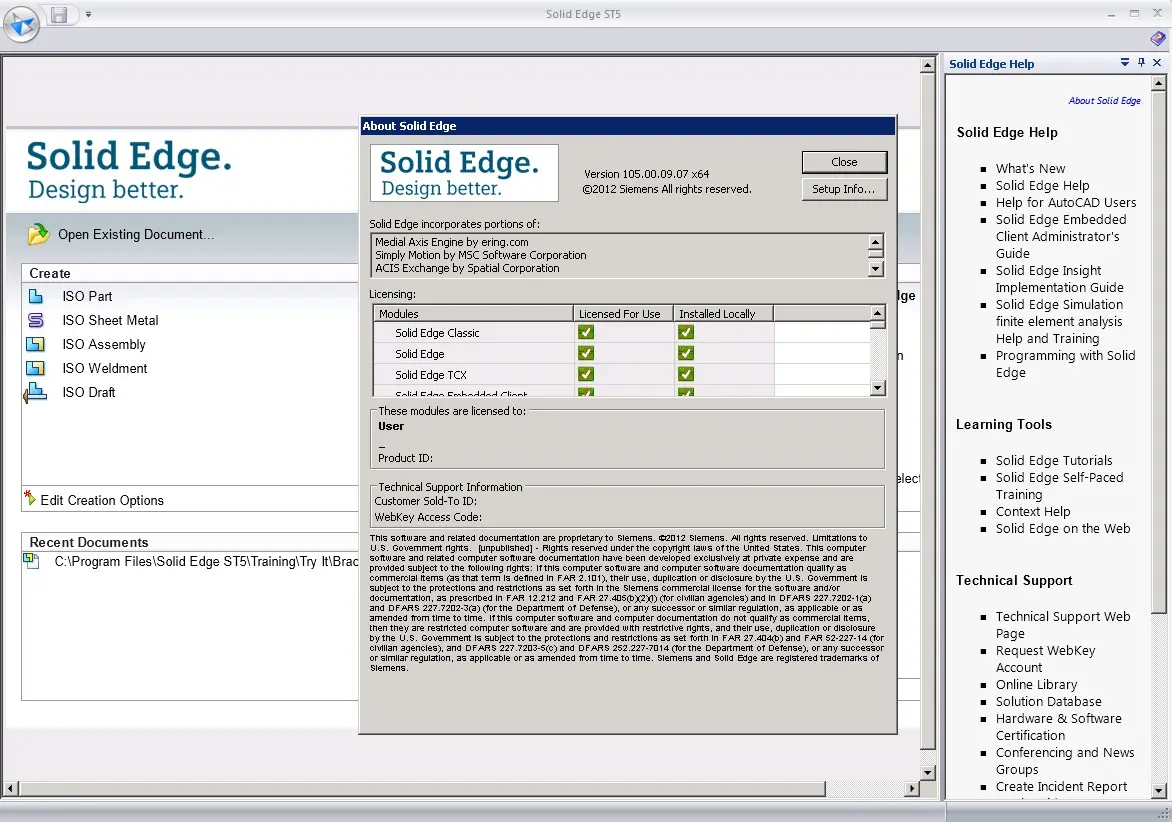The height and width of the screenshot is (822, 1172).
Task: Click the ISO Sheet Metal icon
Action: point(35,321)
